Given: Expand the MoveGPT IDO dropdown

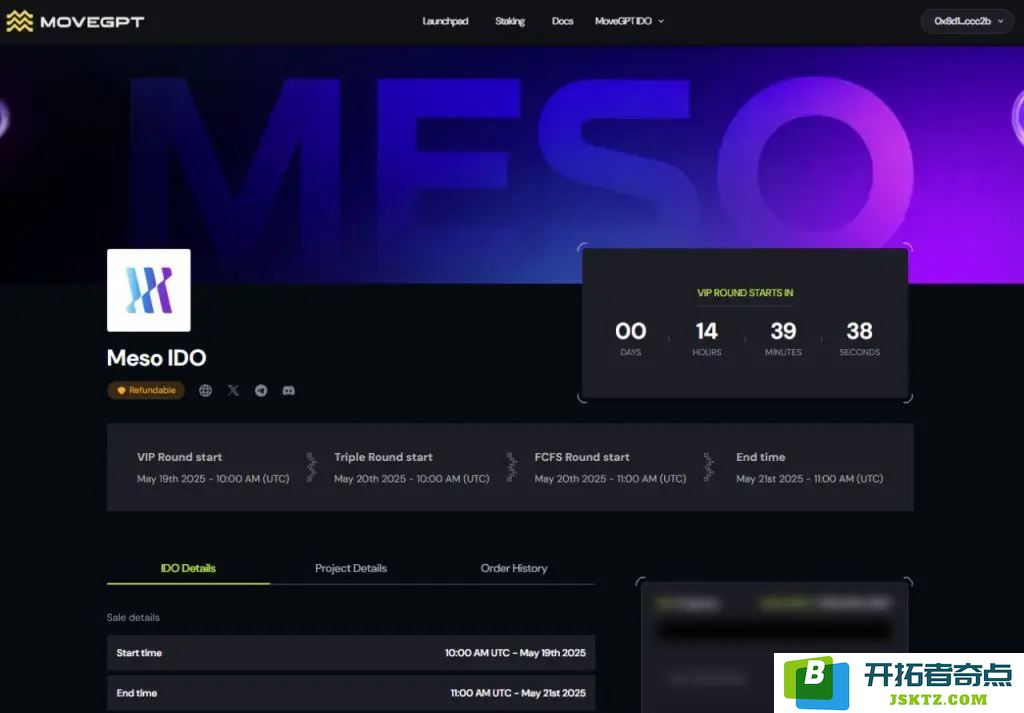Looking at the screenshot, I should [629, 21].
